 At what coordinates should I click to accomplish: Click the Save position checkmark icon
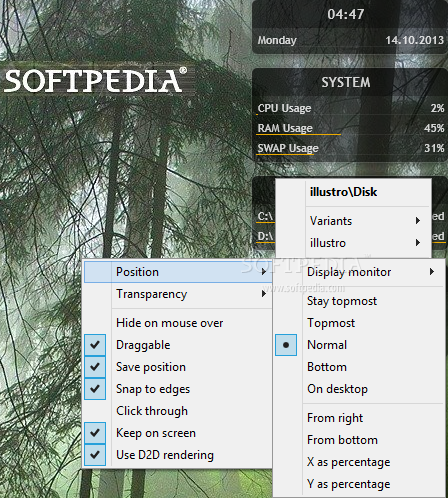point(95,367)
